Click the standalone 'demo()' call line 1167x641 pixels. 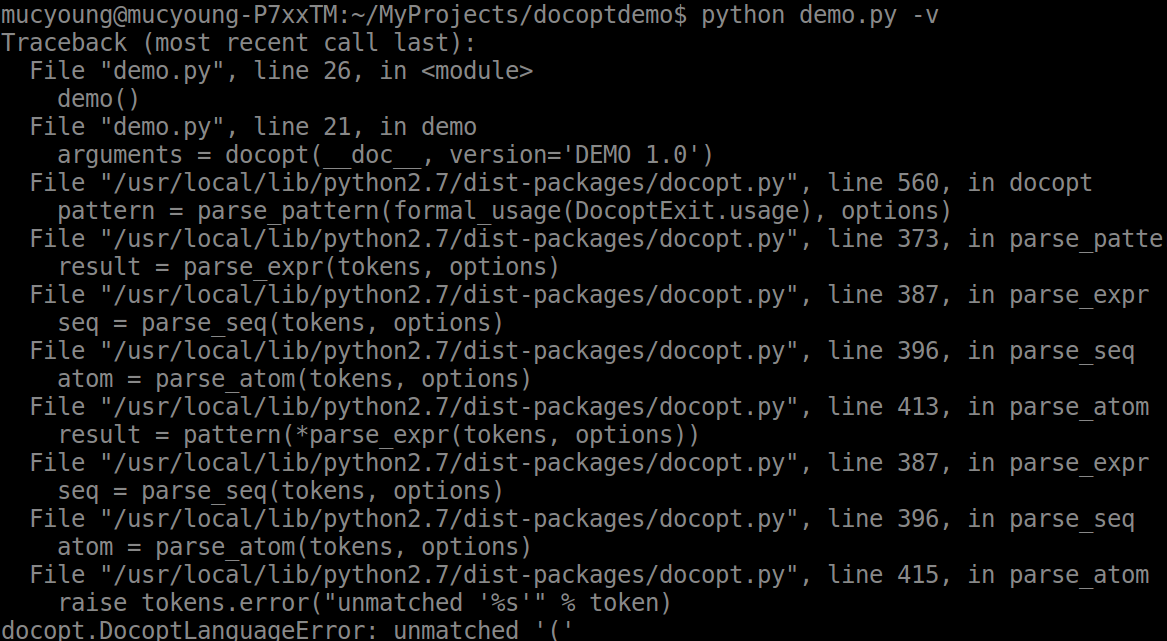tap(98, 99)
